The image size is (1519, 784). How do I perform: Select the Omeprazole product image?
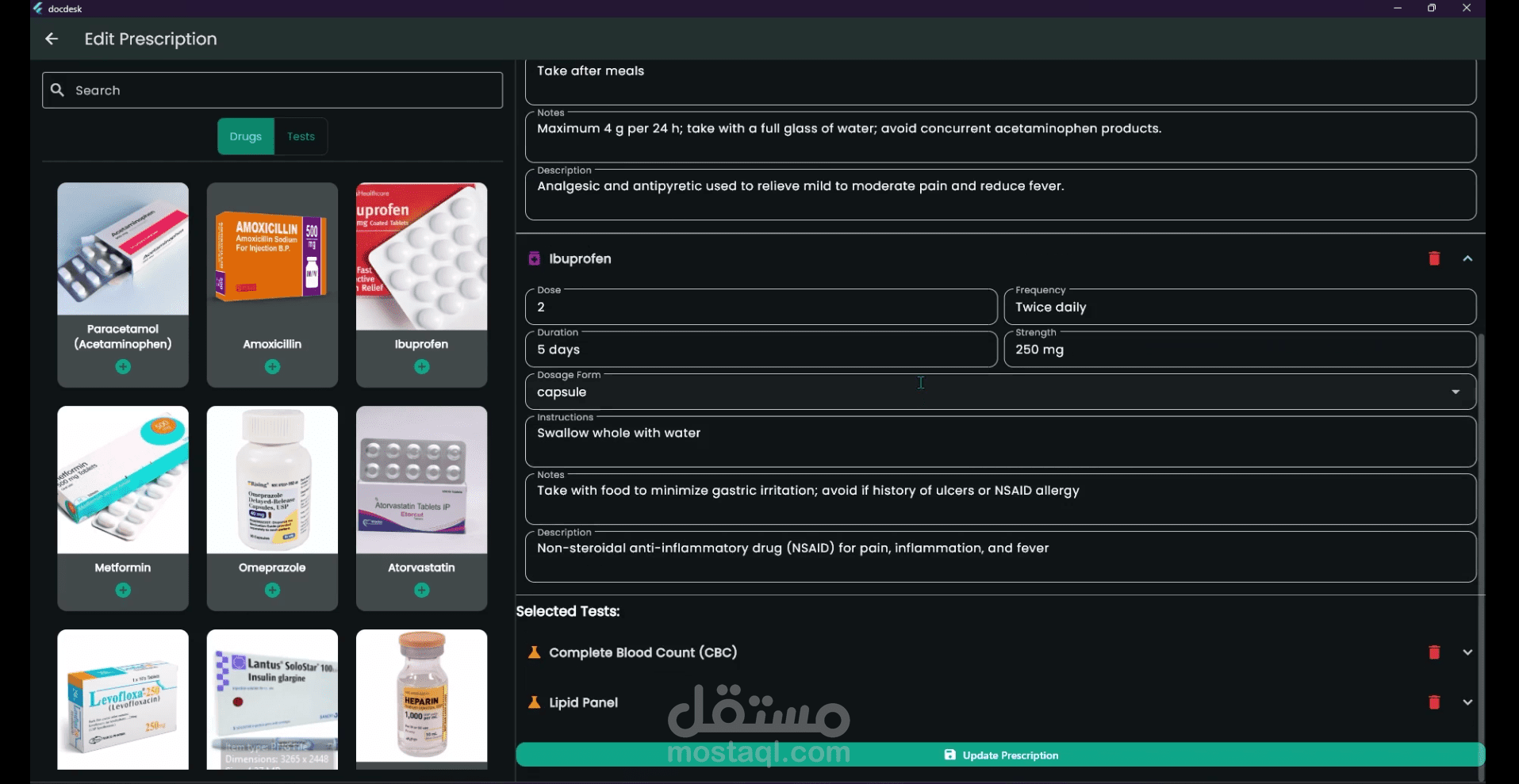272,480
